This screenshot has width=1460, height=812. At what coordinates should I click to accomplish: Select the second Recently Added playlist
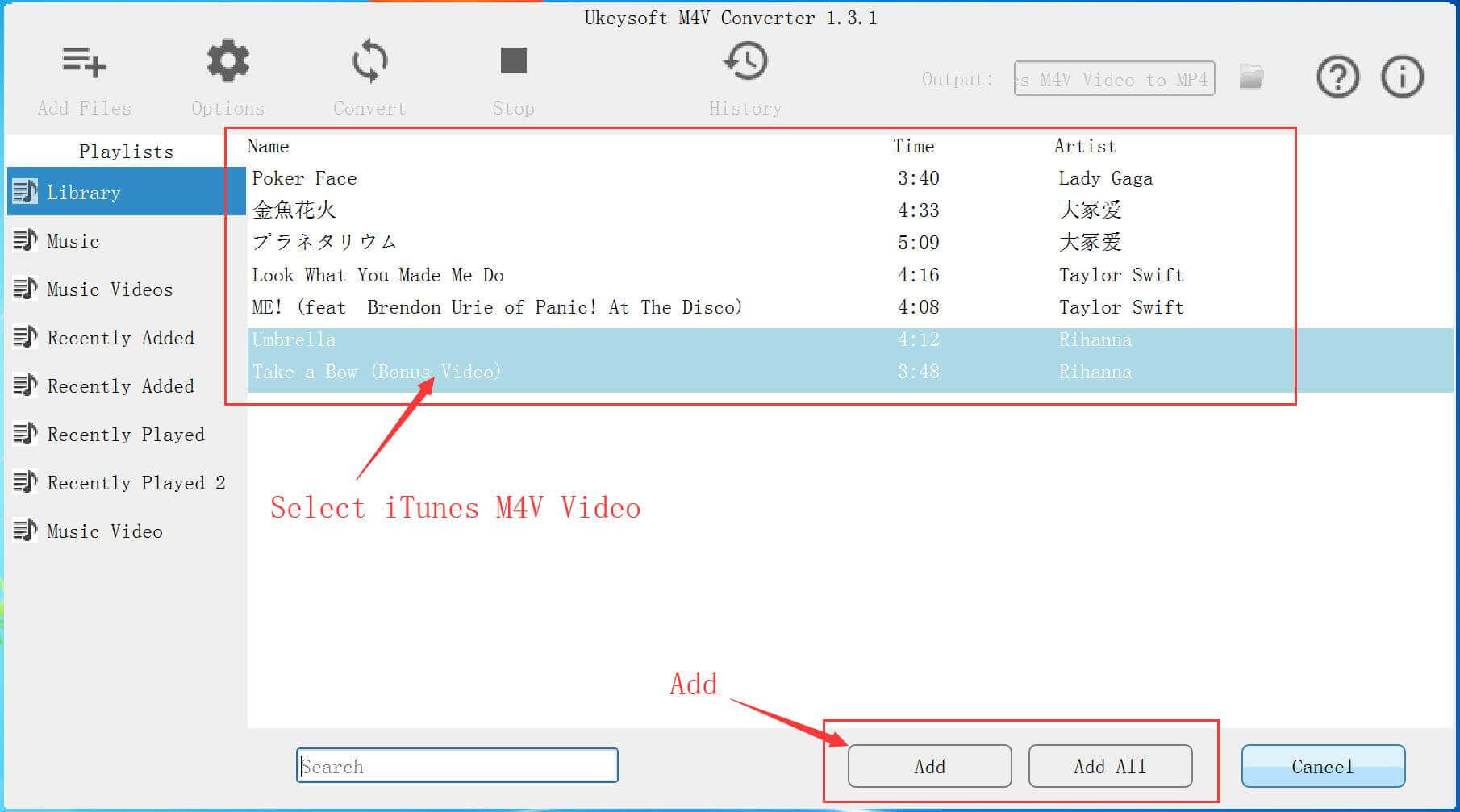(126, 385)
